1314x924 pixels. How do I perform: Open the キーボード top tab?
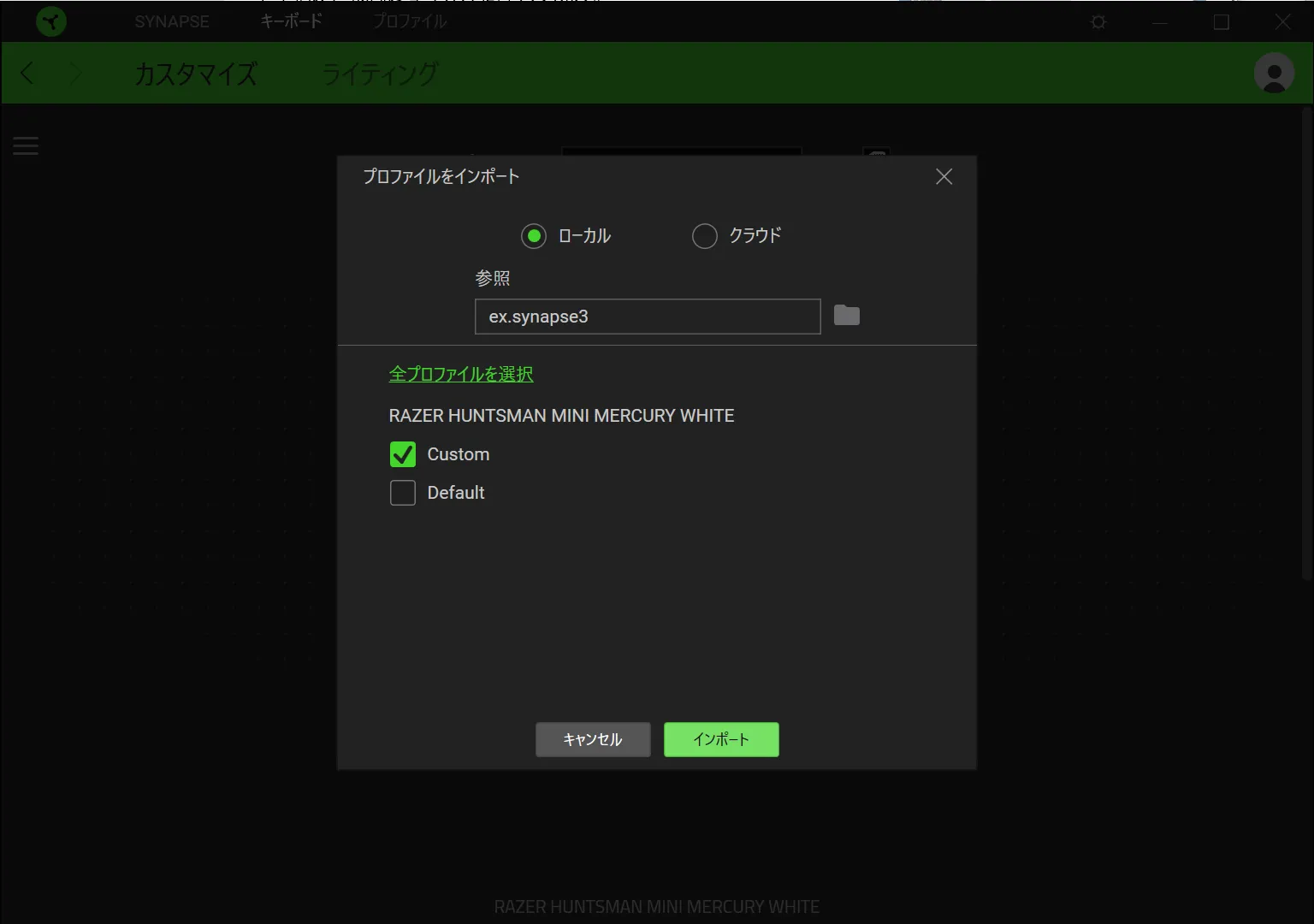292,21
